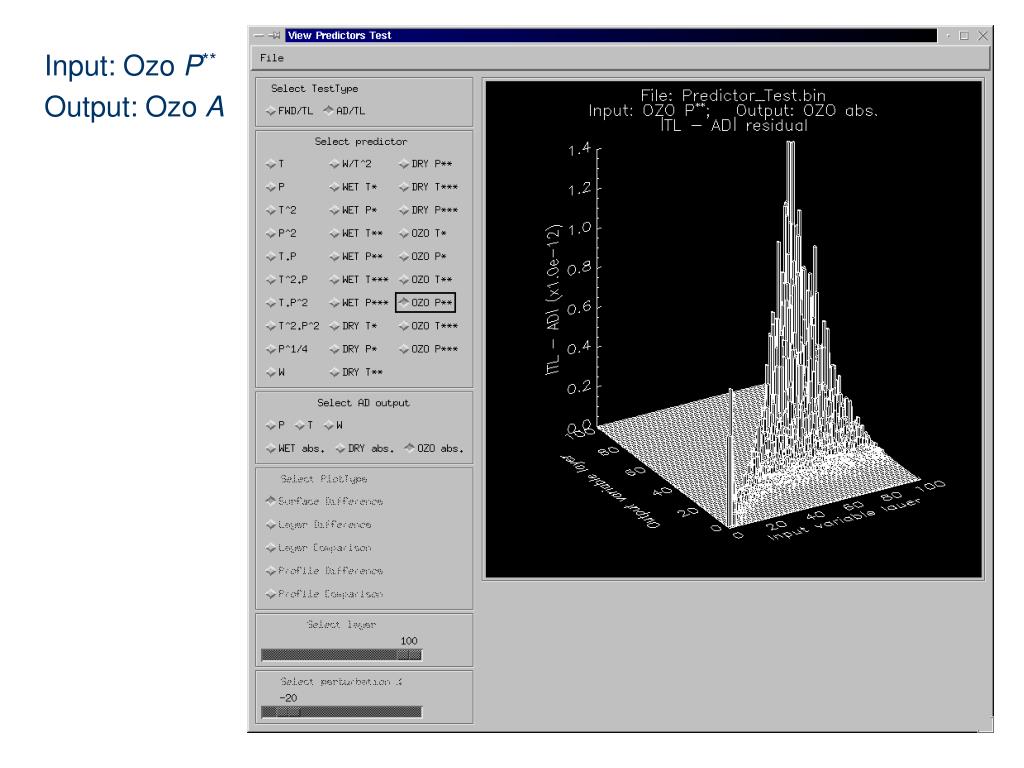Choose predictor OZO T**
This screenshot has width=1024, height=768.
tap(426, 280)
